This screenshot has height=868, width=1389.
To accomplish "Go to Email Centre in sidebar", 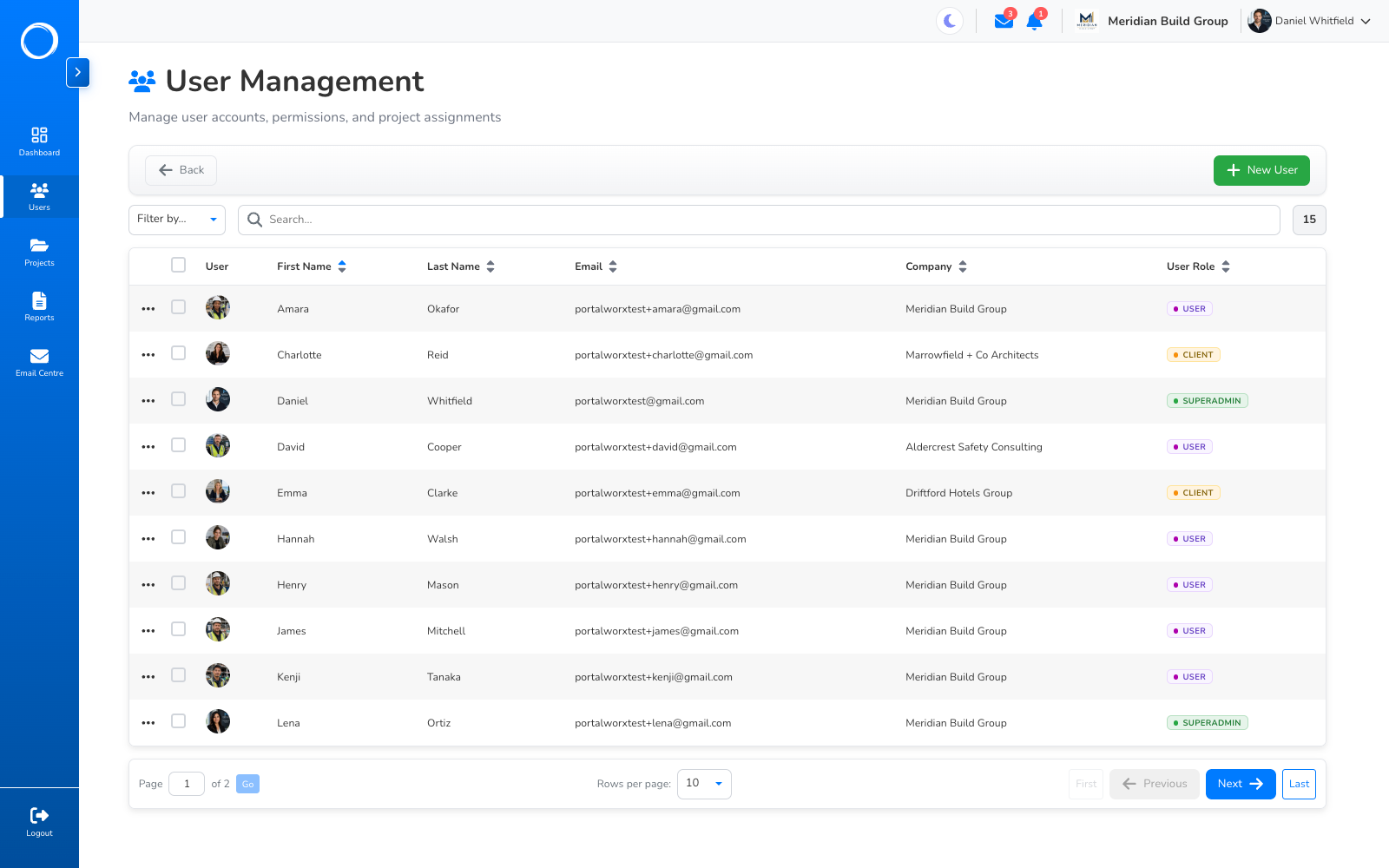I will point(39,362).
